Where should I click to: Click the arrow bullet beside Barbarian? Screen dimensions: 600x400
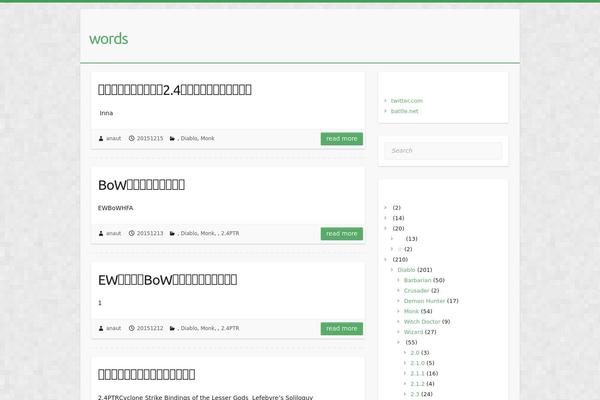pos(399,280)
